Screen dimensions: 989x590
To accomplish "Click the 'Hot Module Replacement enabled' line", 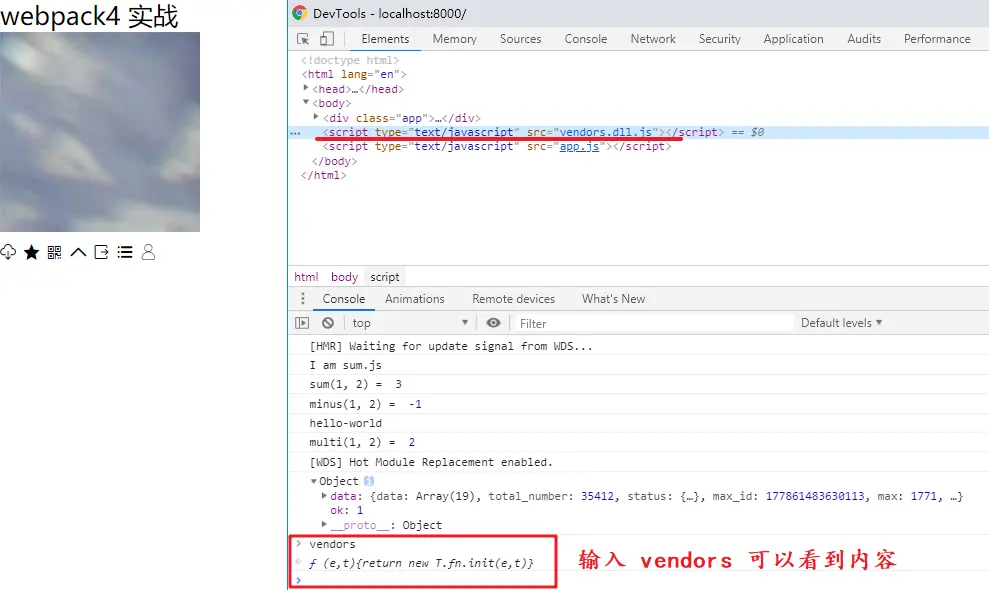I will pyautogui.click(x=431, y=462).
